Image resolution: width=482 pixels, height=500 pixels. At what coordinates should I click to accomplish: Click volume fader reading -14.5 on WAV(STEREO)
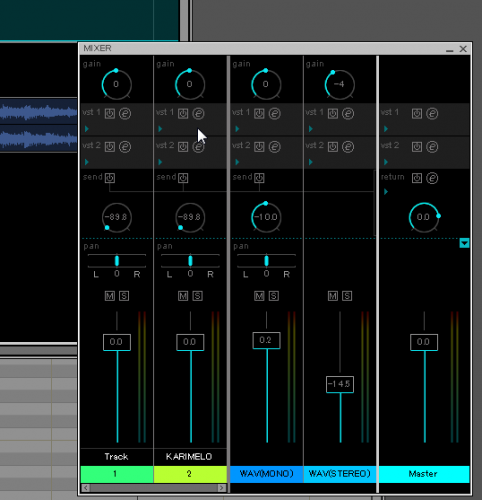tap(340, 384)
